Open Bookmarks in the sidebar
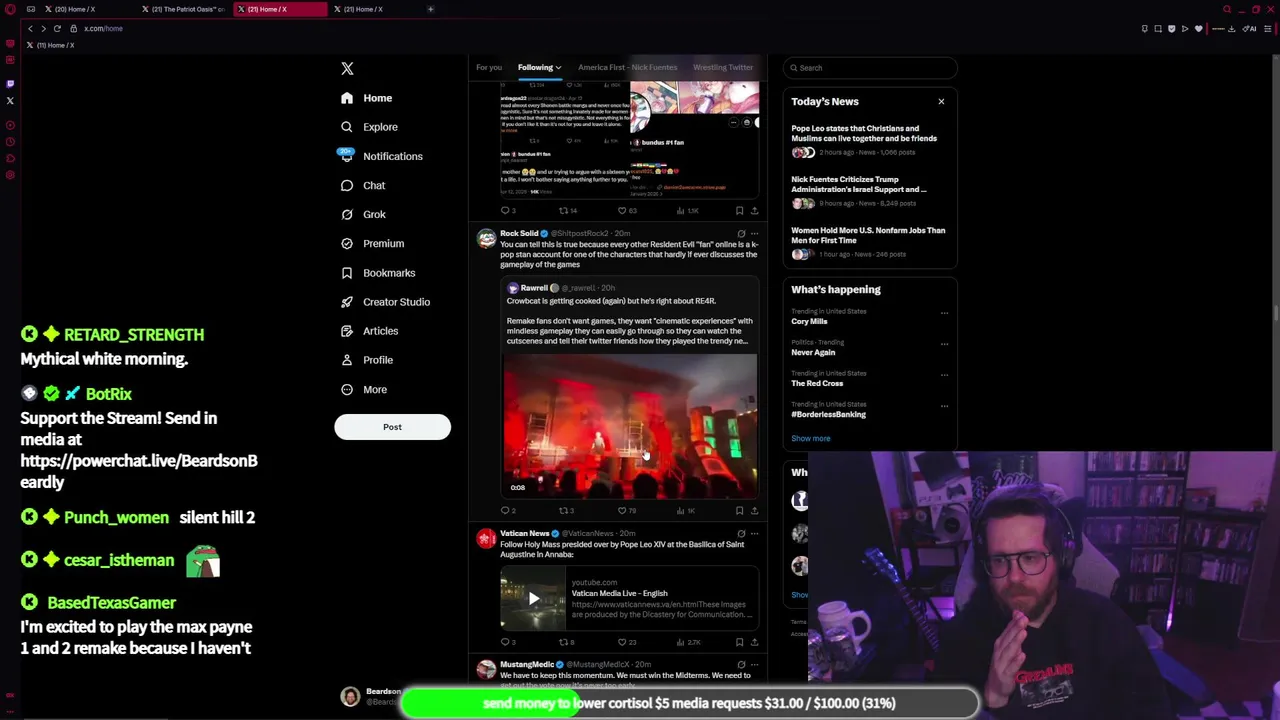The height and width of the screenshot is (720, 1280). pyautogui.click(x=378, y=272)
